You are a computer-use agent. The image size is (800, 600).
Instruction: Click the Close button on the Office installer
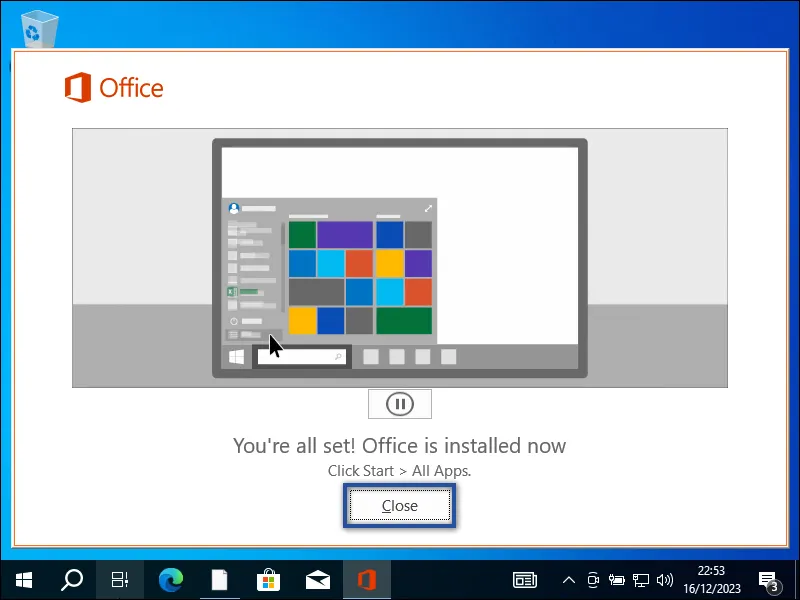(399, 505)
